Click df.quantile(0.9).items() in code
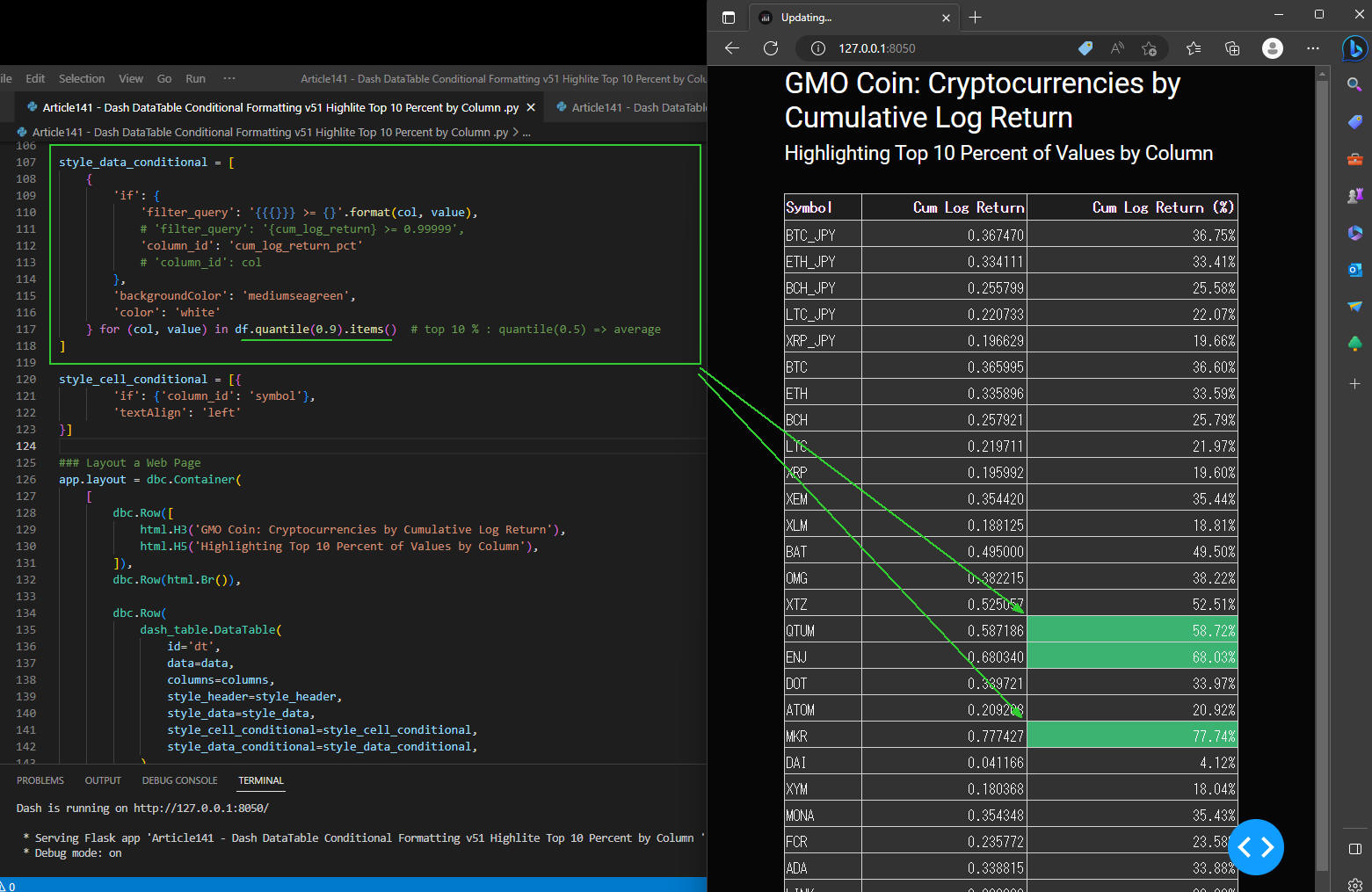 (x=316, y=330)
